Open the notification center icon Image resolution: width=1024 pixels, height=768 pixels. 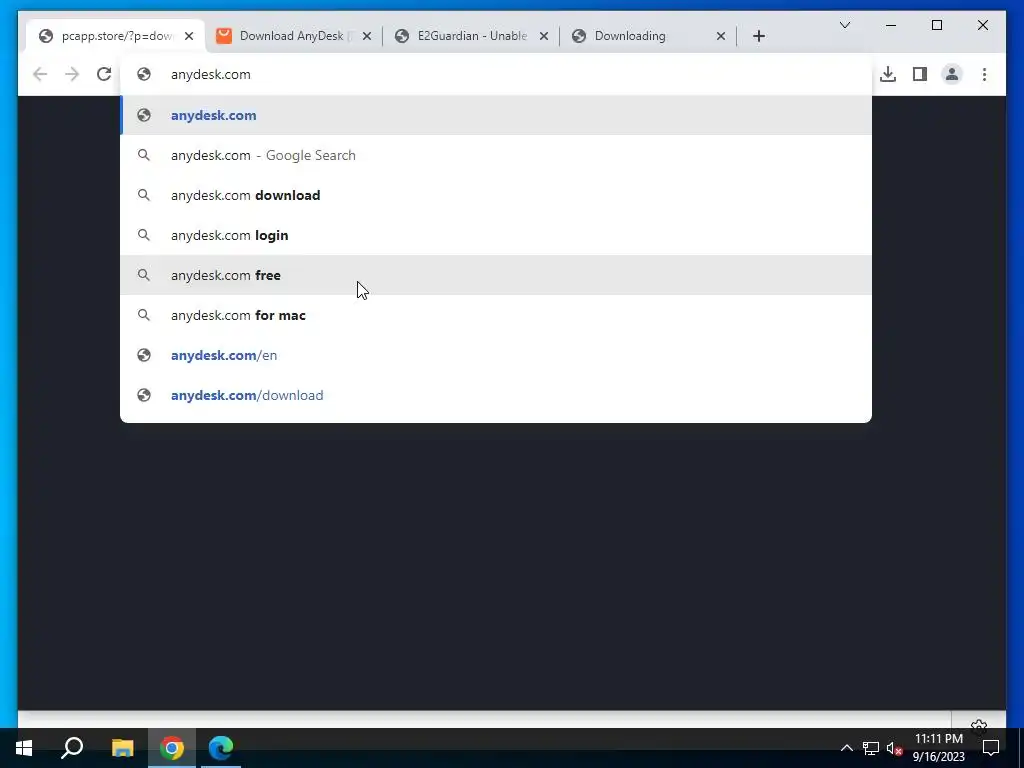[x=991, y=748]
